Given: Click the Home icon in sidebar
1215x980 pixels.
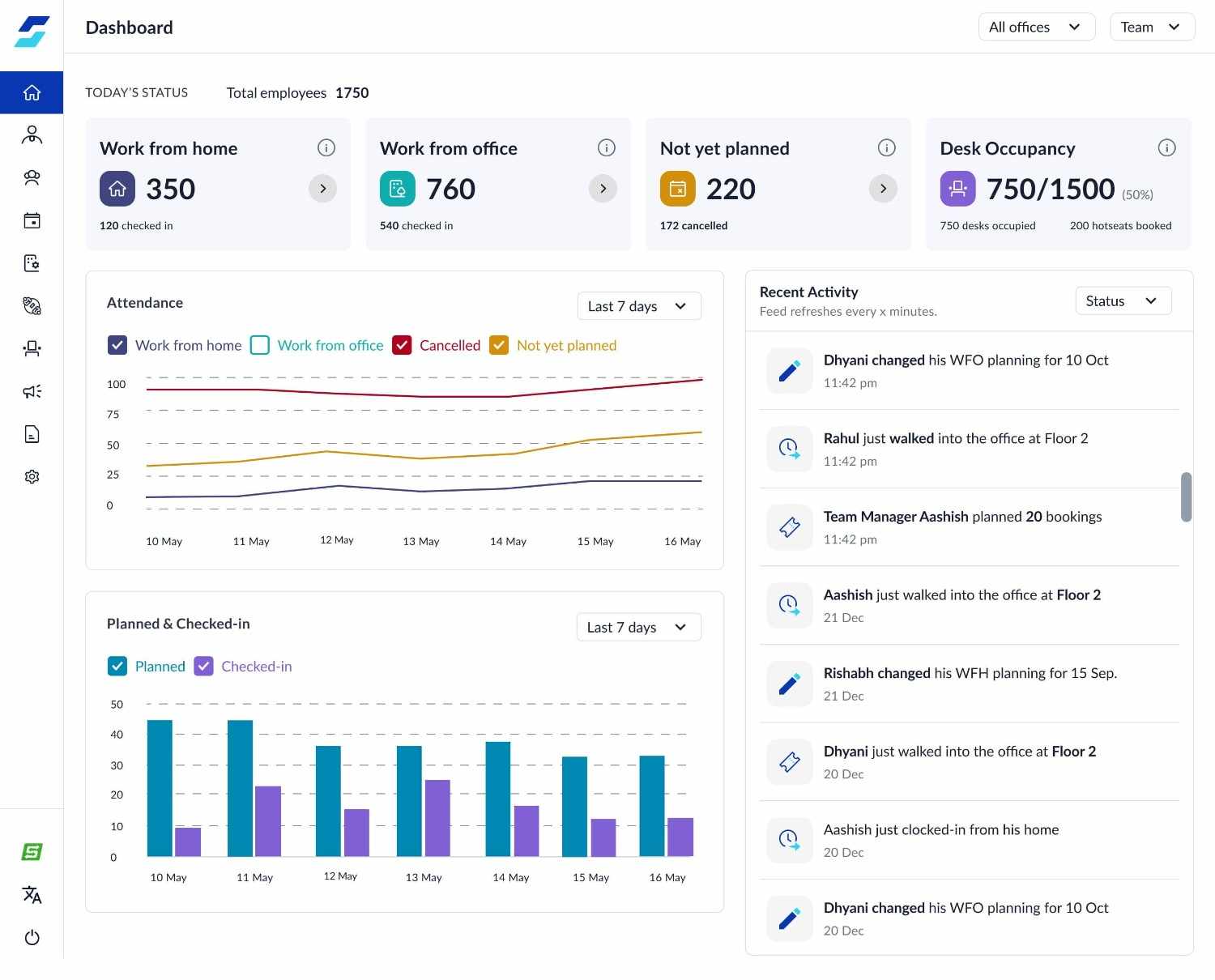Looking at the screenshot, I should point(32,92).
